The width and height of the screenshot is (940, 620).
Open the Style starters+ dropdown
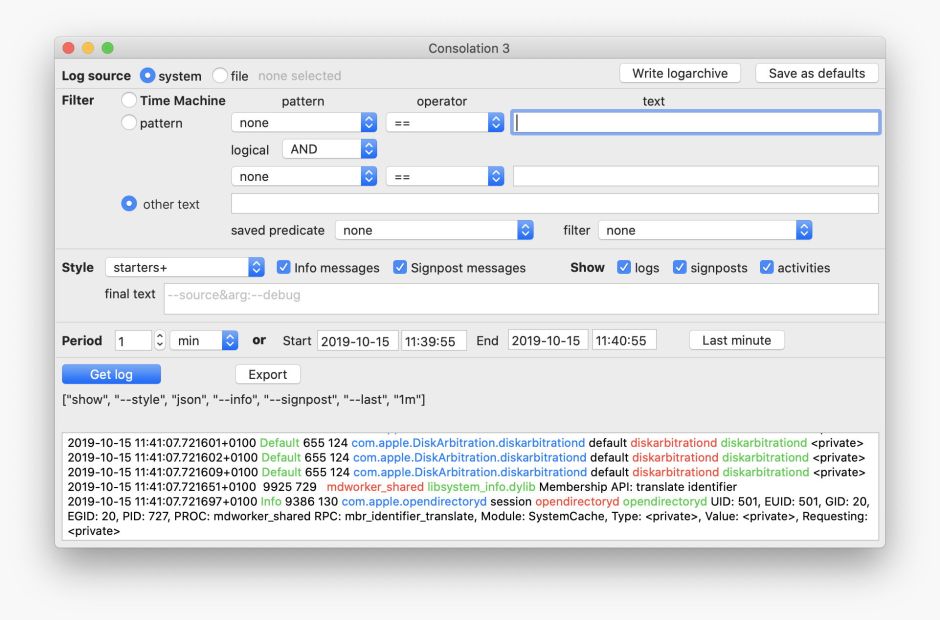pos(184,268)
